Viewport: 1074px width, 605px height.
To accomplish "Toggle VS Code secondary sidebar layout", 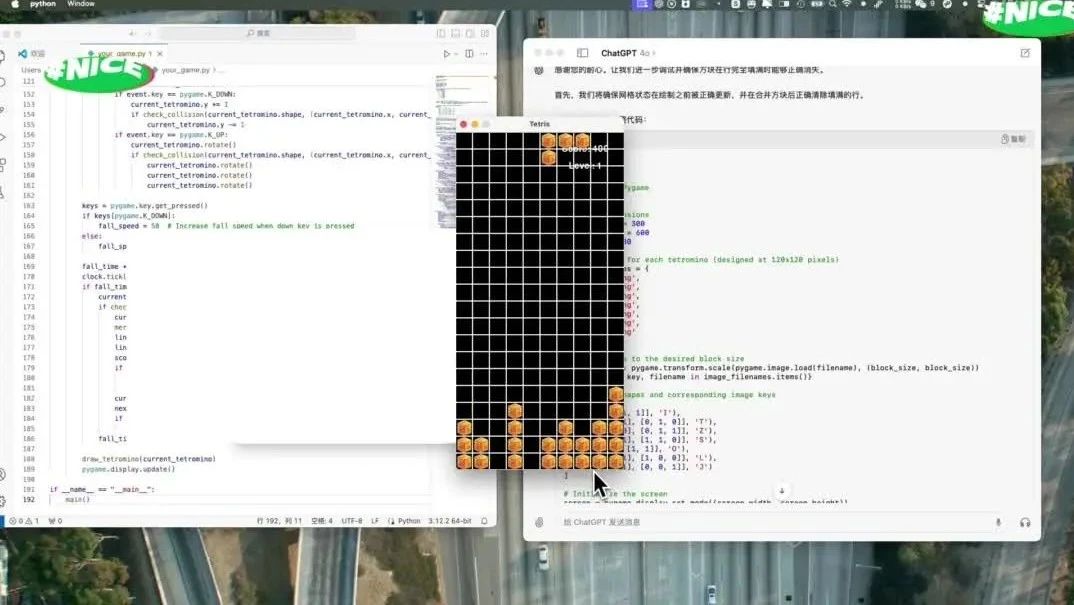I will (470, 33).
